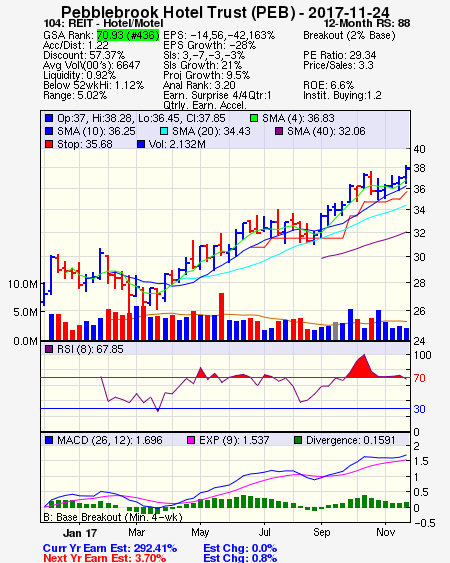450x563 pixels.
Task: Click the 'Earn. Surprise 4/4Qtr:1' text
Action: coord(217,96)
